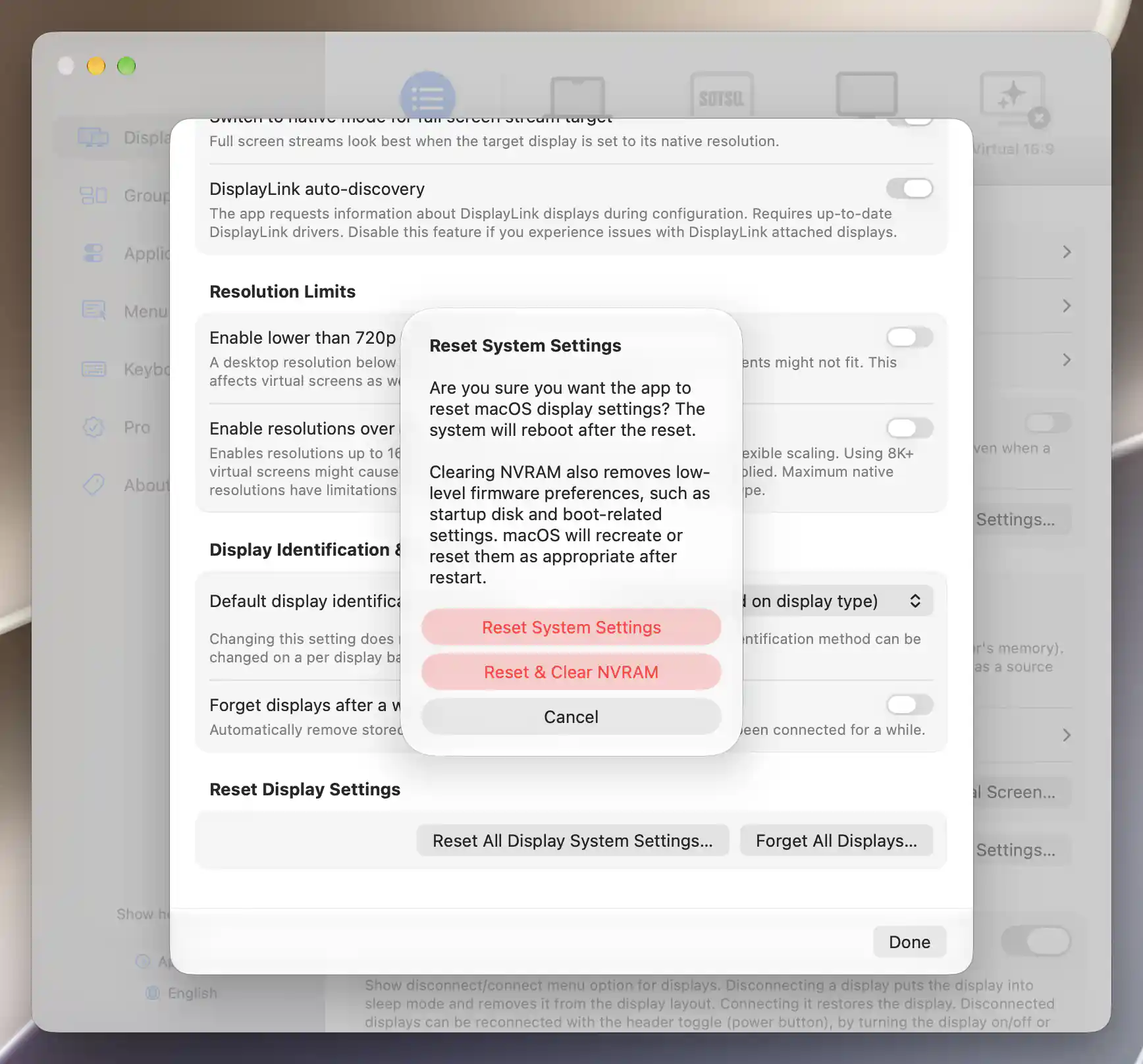Expand third chevron row in background window
Screen dimensions: 1143x1064
(x=1067, y=360)
